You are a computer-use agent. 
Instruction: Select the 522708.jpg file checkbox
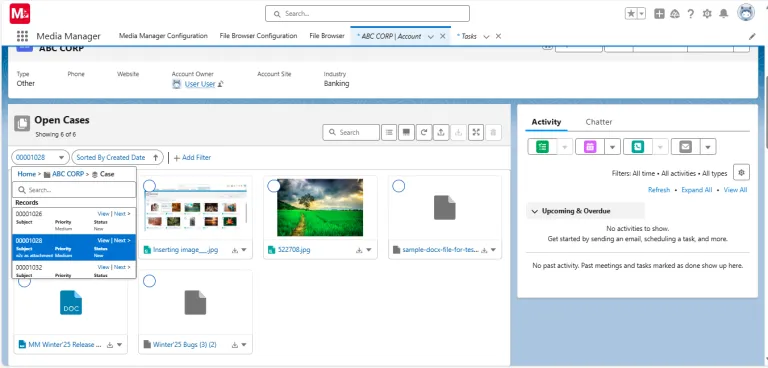(274, 186)
